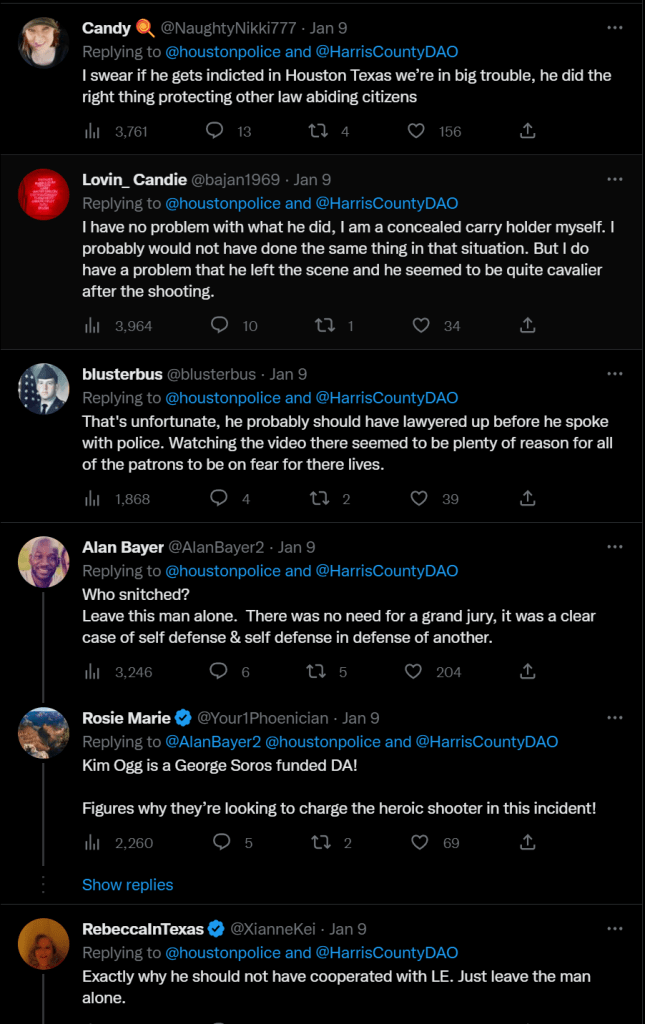Open more options on RebeccaInTexas's tweet
Screen dimensions: 645x1024
click(x=615, y=929)
